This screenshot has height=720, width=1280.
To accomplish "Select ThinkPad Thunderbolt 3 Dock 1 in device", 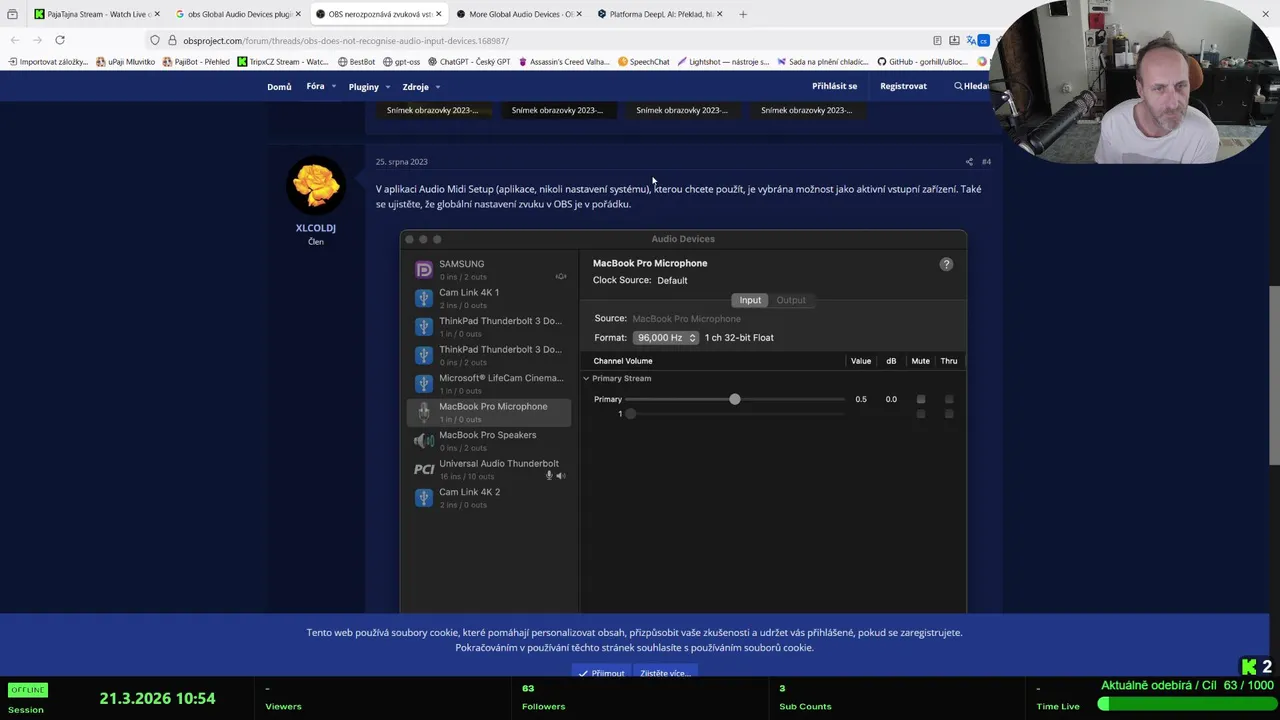I will click(x=489, y=327).
